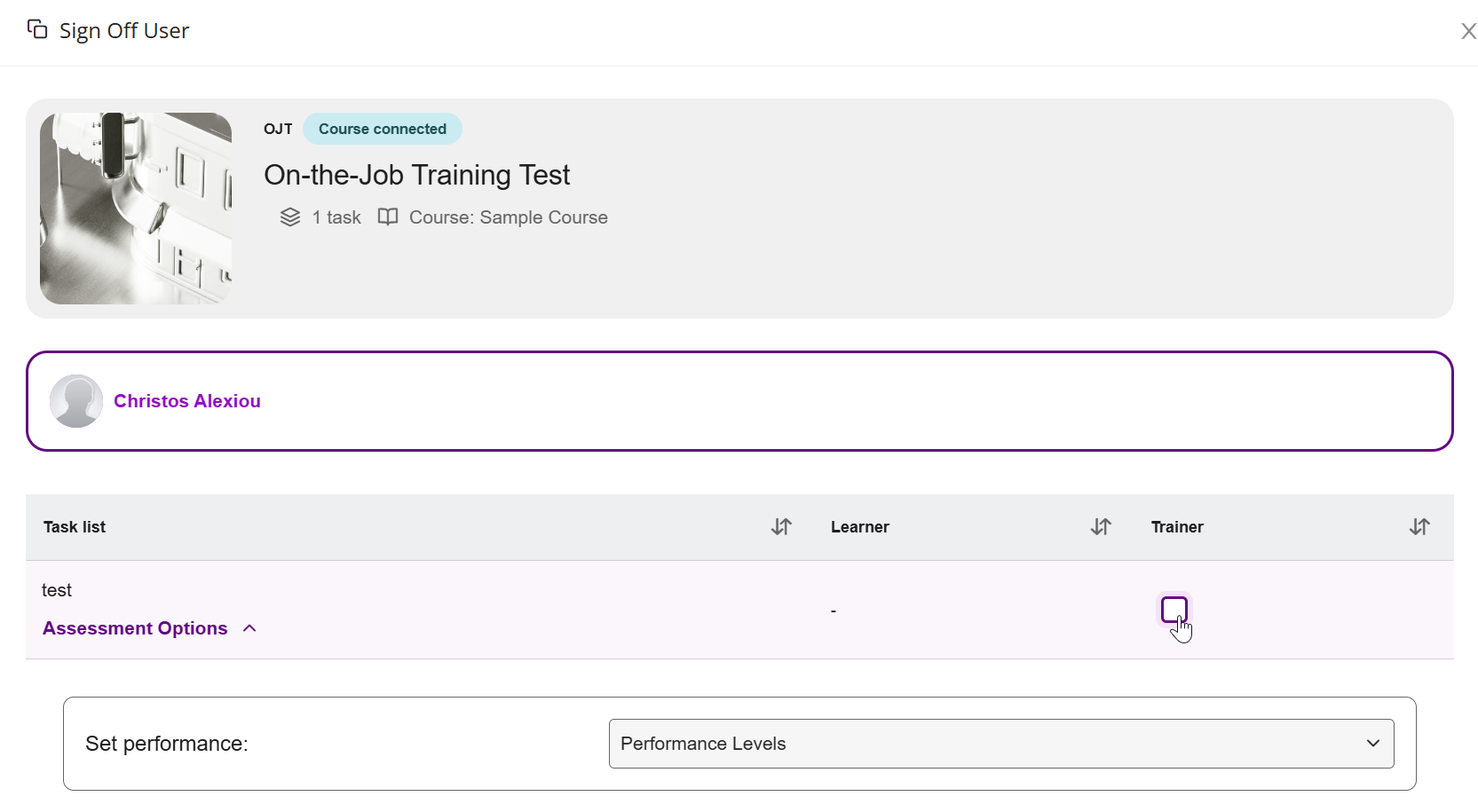Image resolution: width=1478 pixels, height=812 pixels.
Task: Collapse the Assessment Options section
Action: [x=135, y=628]
